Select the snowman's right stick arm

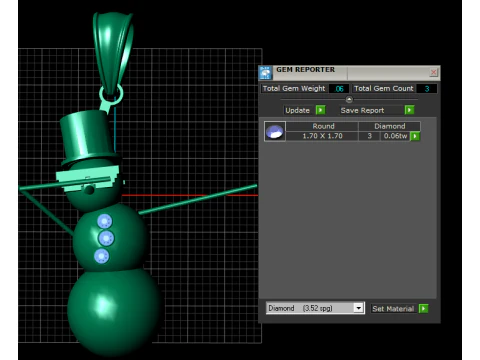click(198, 199)
